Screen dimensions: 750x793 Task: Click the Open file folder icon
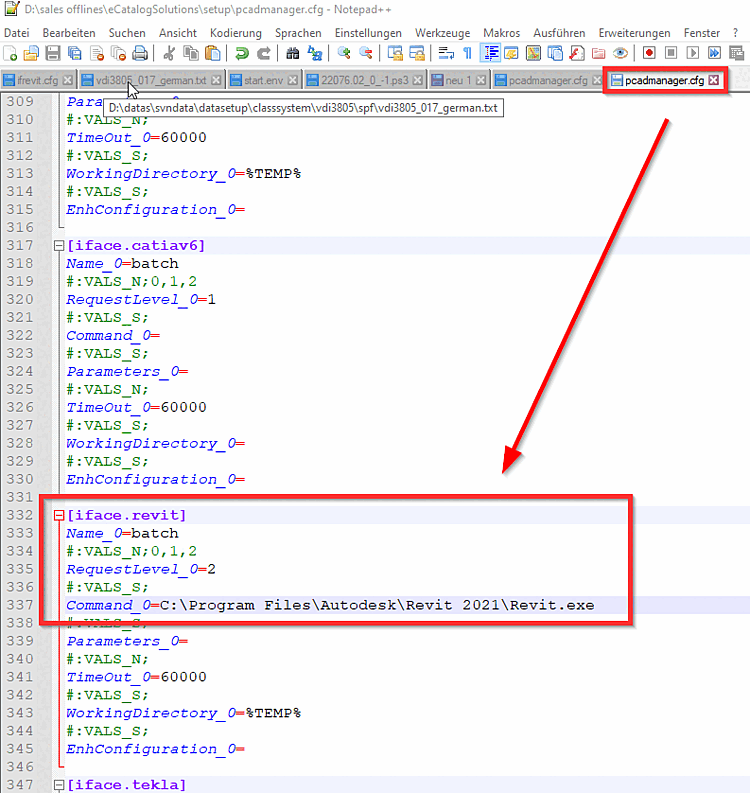[x=31, y=53]
